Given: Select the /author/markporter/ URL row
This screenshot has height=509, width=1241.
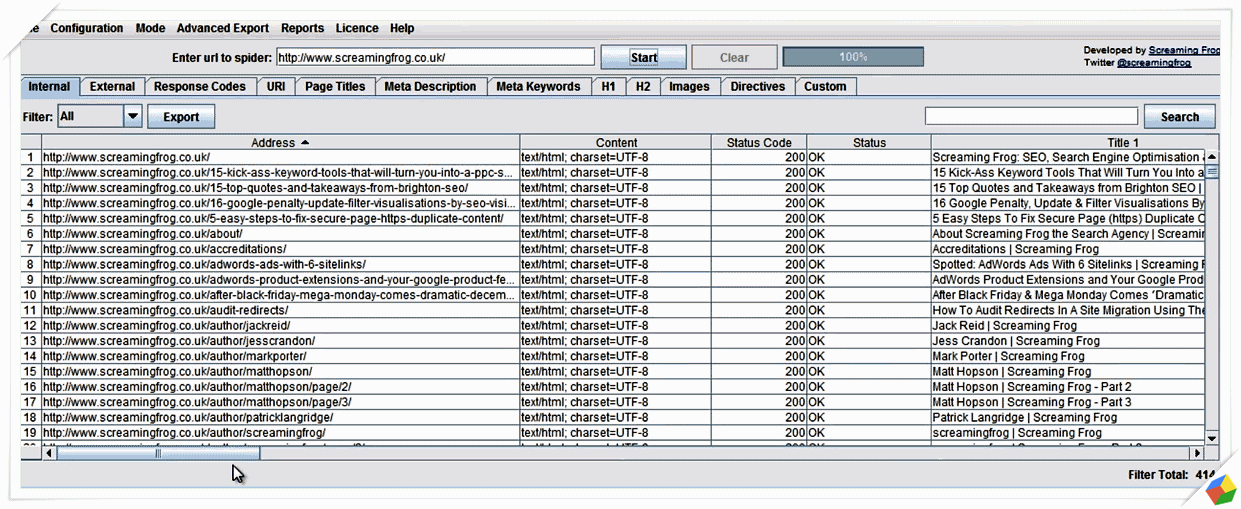Looking at the screenshot, I should (280, 356).
